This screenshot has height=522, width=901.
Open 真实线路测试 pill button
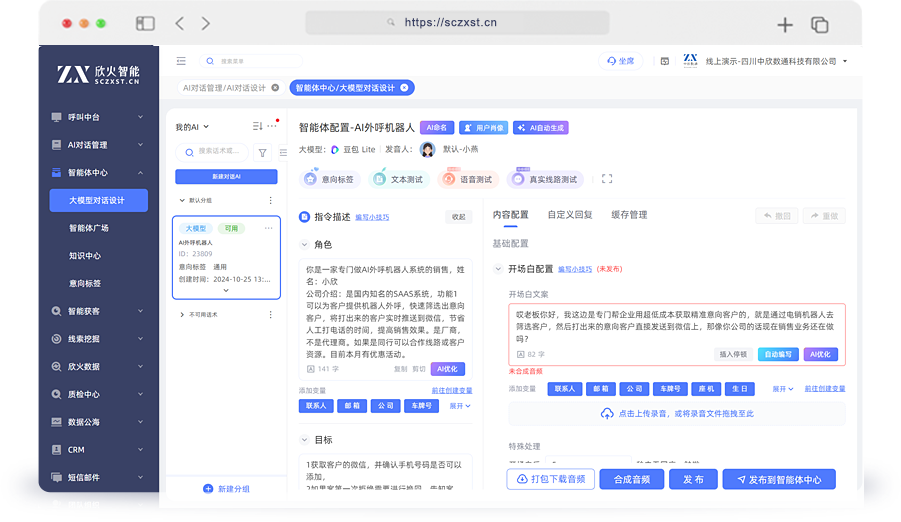[x=545, y=179]
